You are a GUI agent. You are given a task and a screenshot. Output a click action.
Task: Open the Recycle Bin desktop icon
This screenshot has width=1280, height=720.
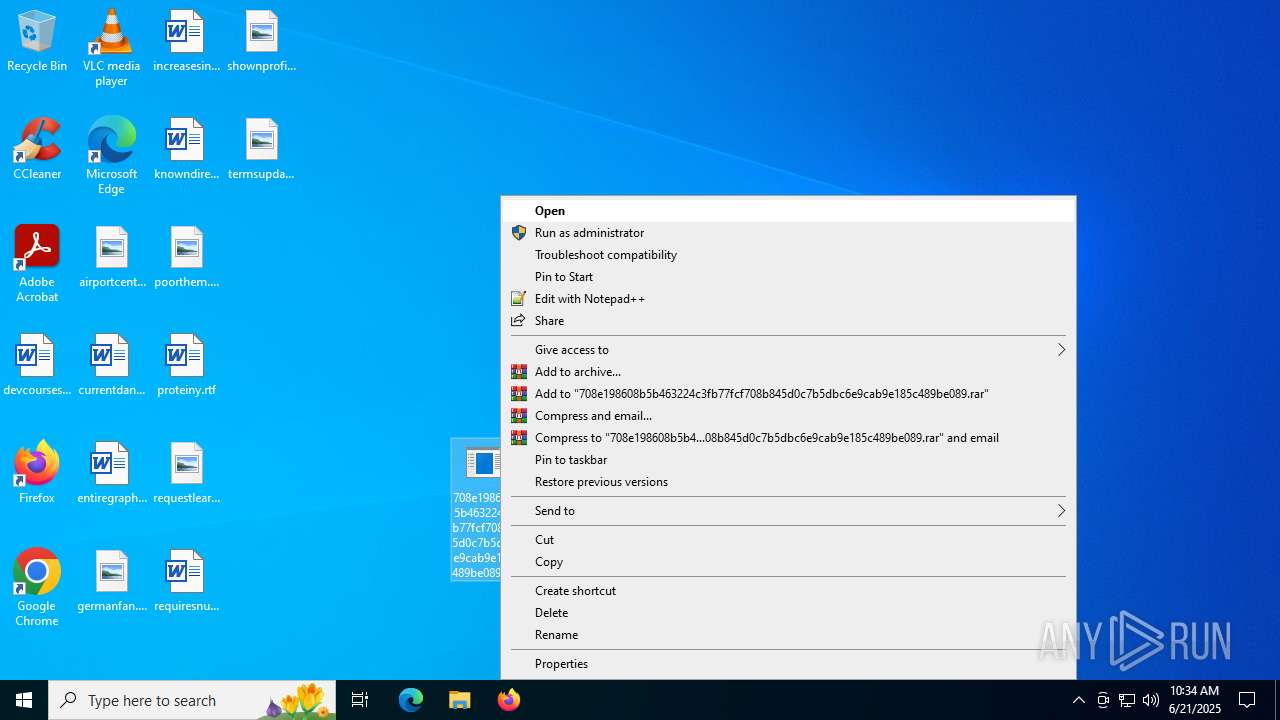coord(37,42)
